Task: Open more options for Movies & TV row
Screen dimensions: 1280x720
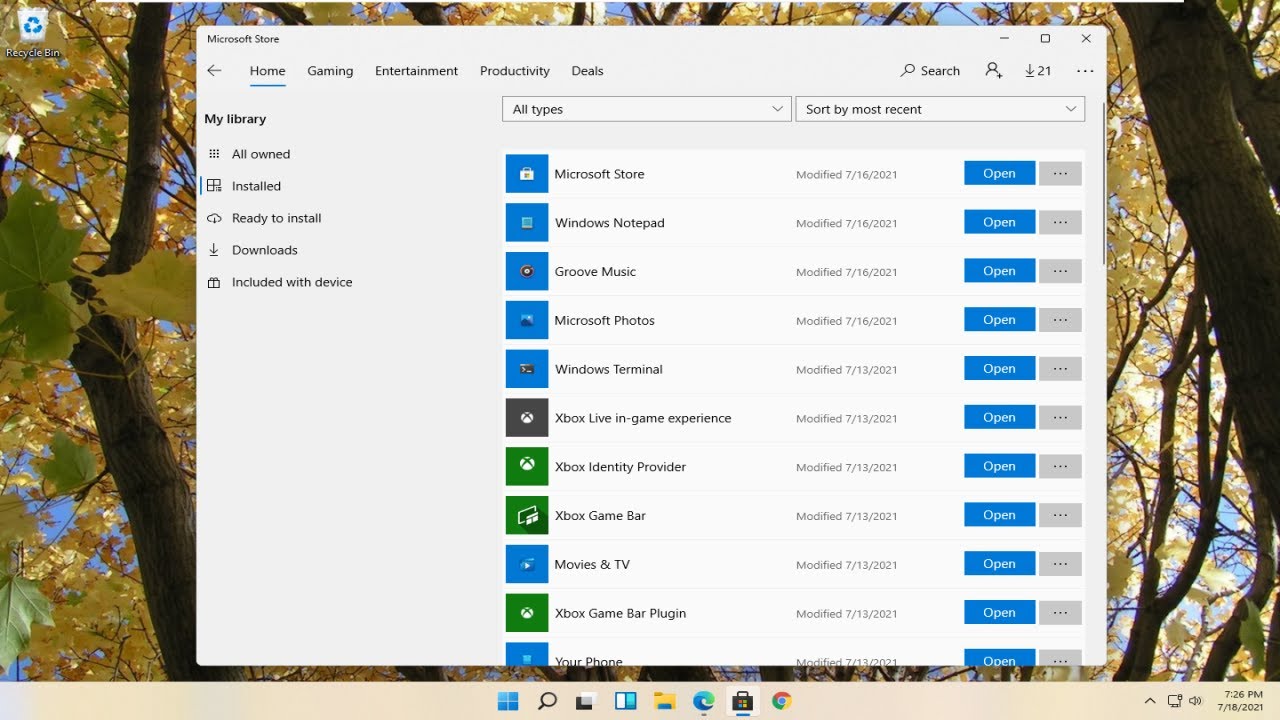Action: click(1060, 564)
